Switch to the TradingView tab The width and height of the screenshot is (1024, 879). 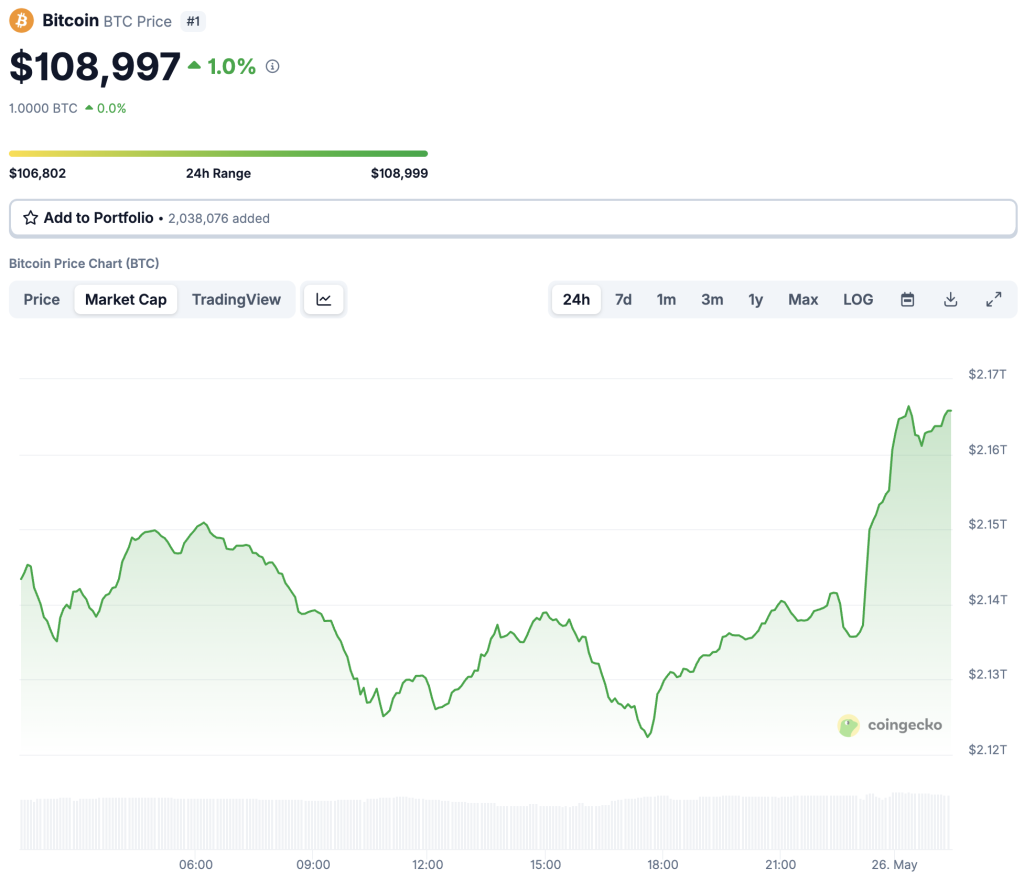[236, 299]
